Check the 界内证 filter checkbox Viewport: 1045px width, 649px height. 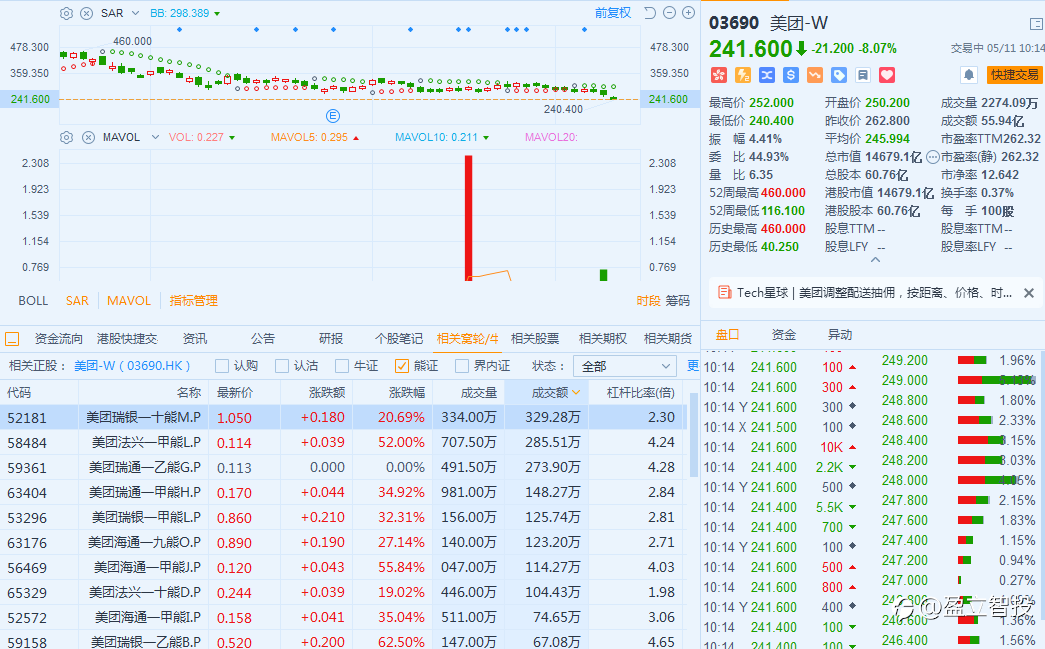pyautogui.click(x=462, y=366)
